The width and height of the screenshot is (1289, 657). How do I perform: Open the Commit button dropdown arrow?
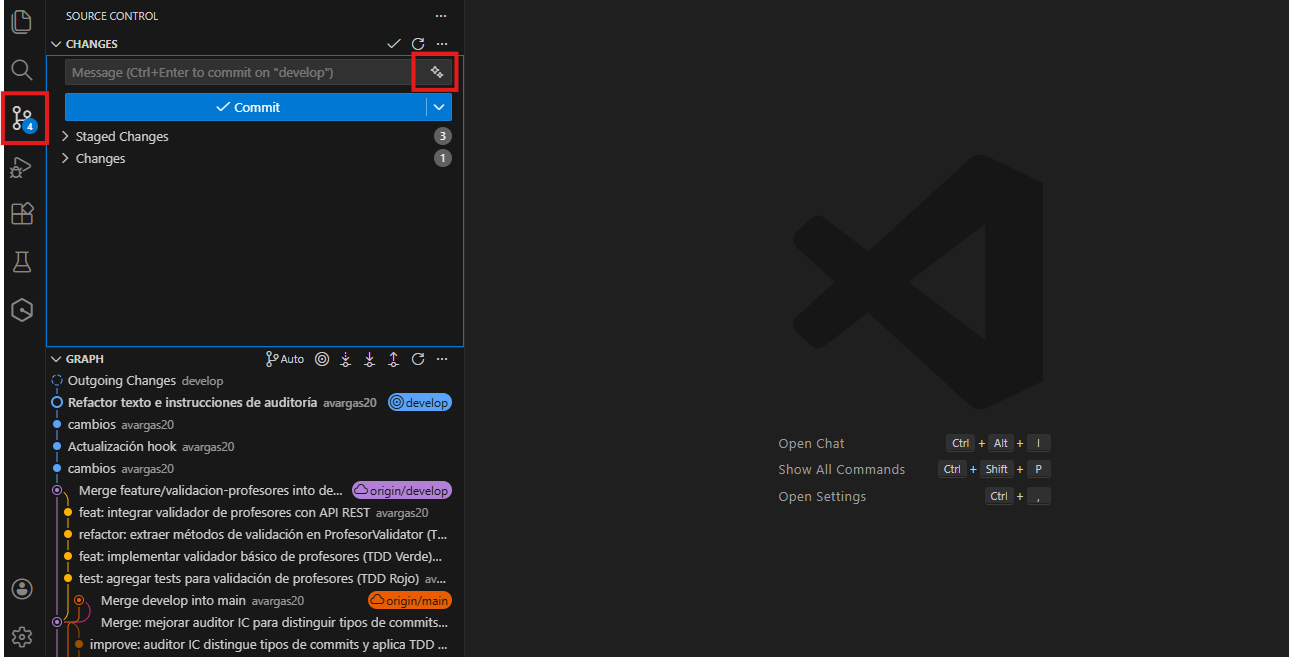[439, 107]
